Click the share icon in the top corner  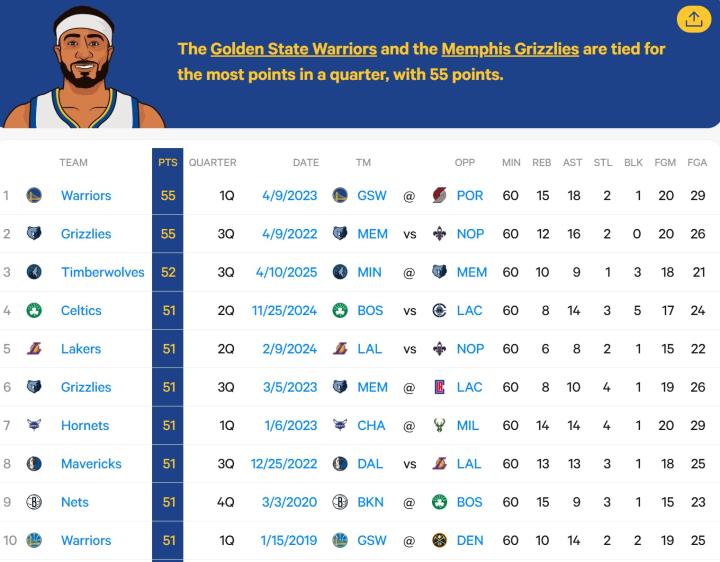pos(692,19)
